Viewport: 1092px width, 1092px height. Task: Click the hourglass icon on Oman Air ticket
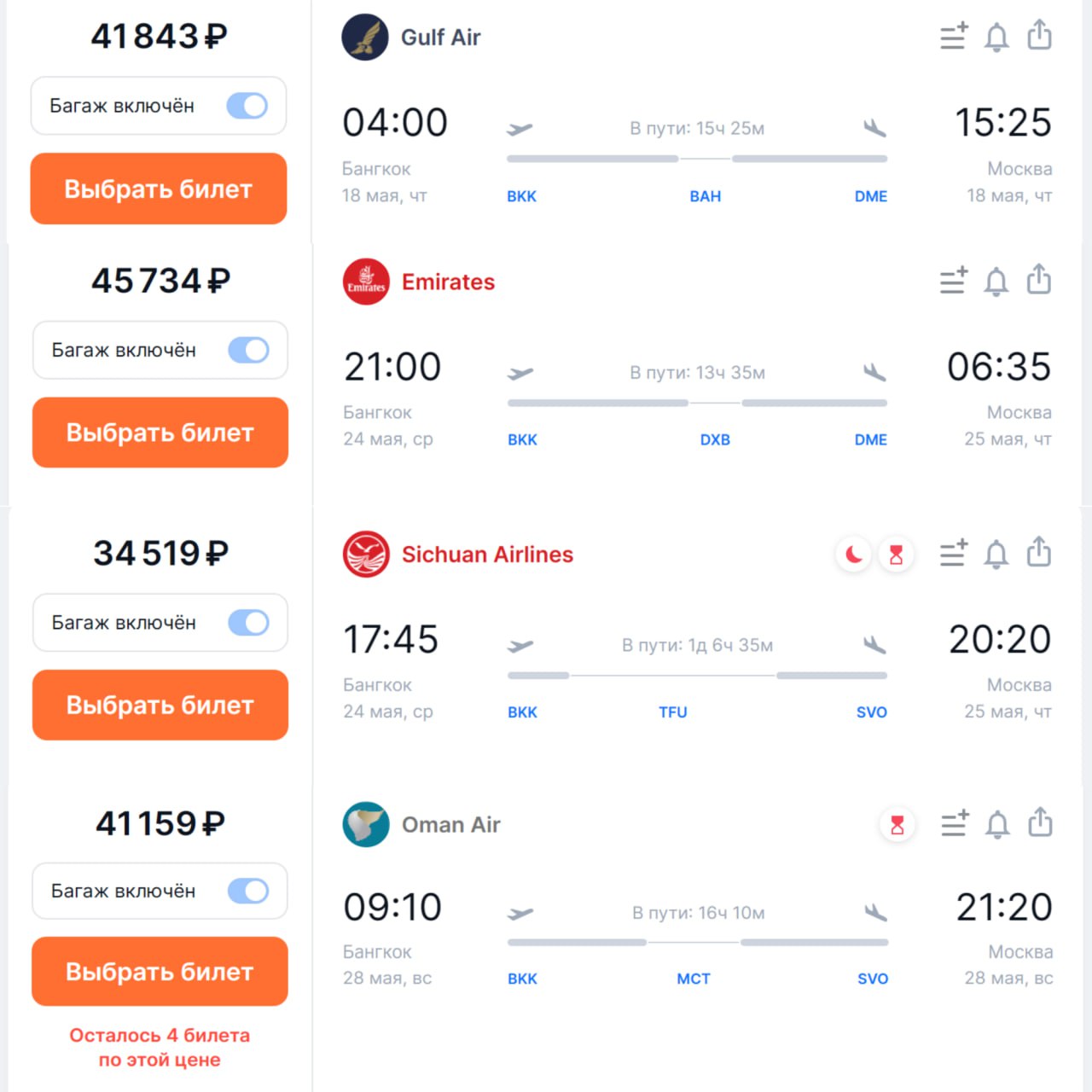coord(897,825)
